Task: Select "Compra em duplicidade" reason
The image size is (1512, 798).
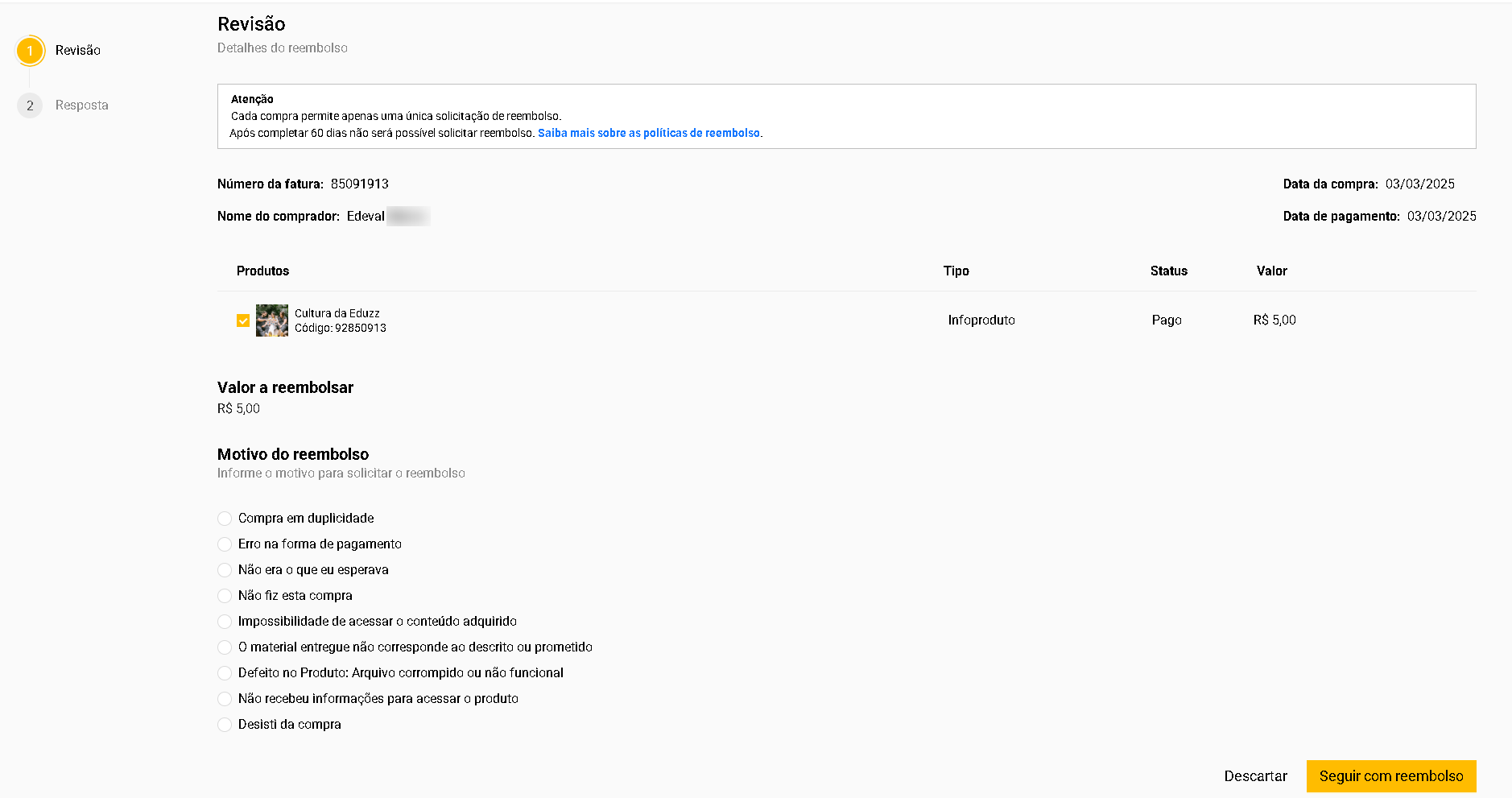Action: point(225,519)
